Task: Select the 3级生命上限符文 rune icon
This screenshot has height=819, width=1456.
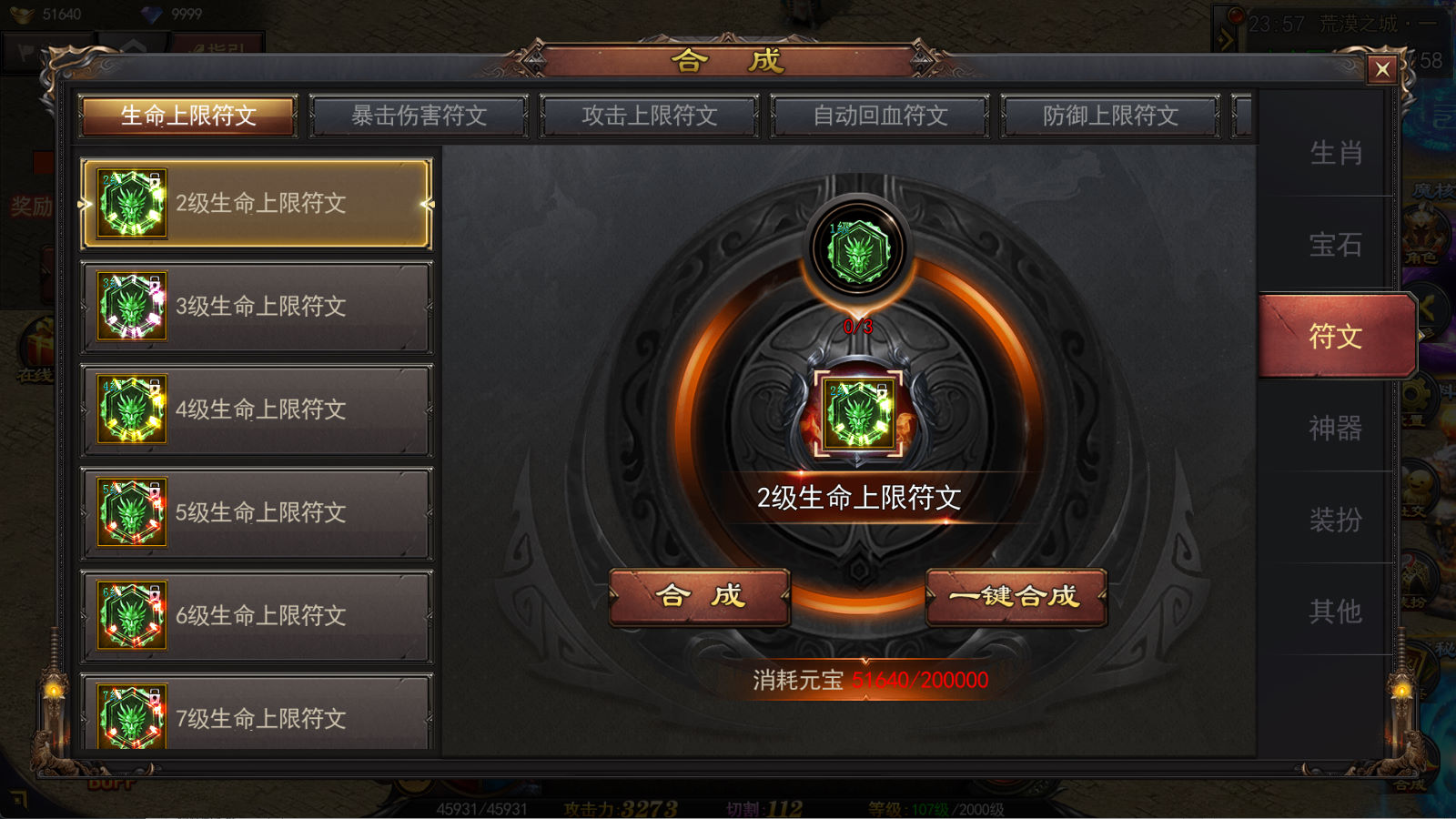Action: [132, 307]
